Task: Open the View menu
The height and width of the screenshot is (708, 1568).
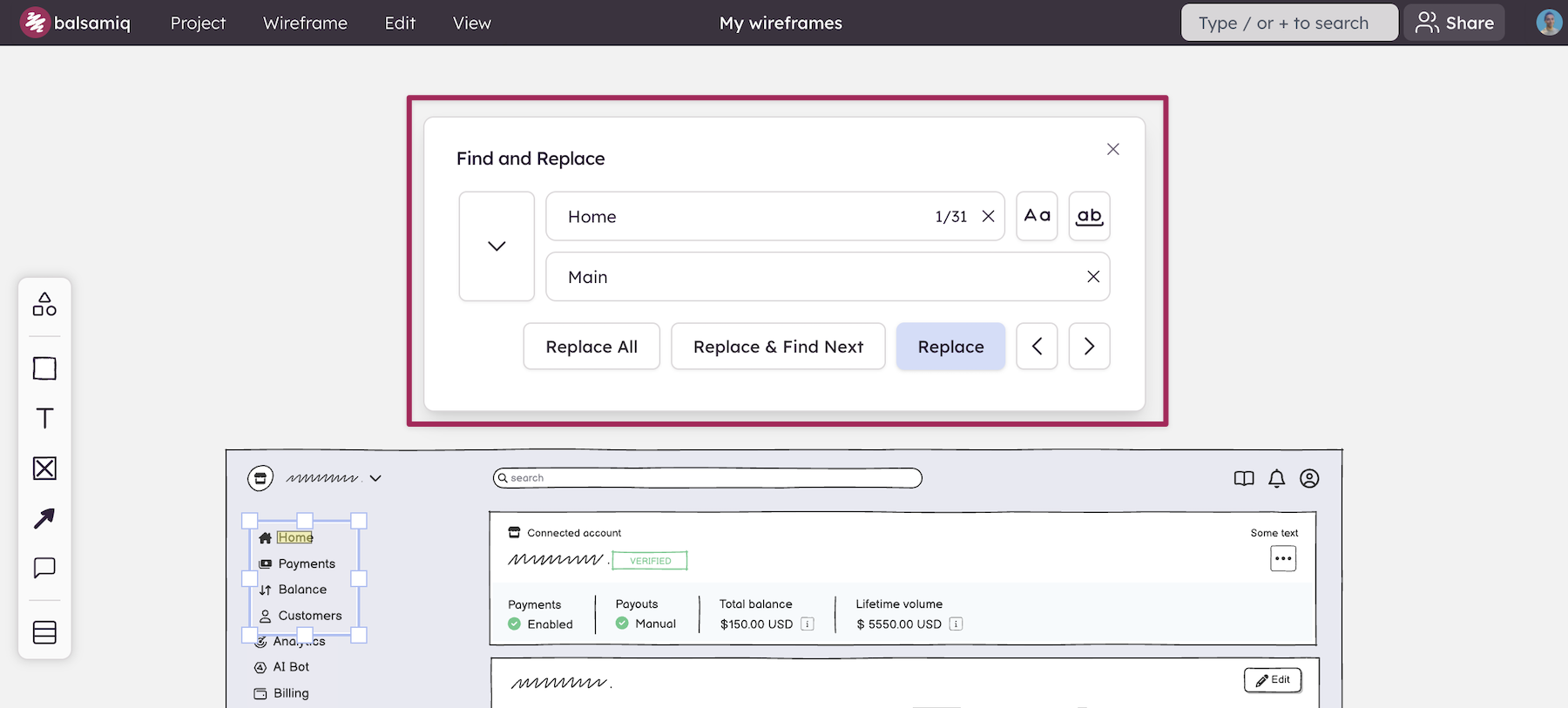Action: point(471,23)
